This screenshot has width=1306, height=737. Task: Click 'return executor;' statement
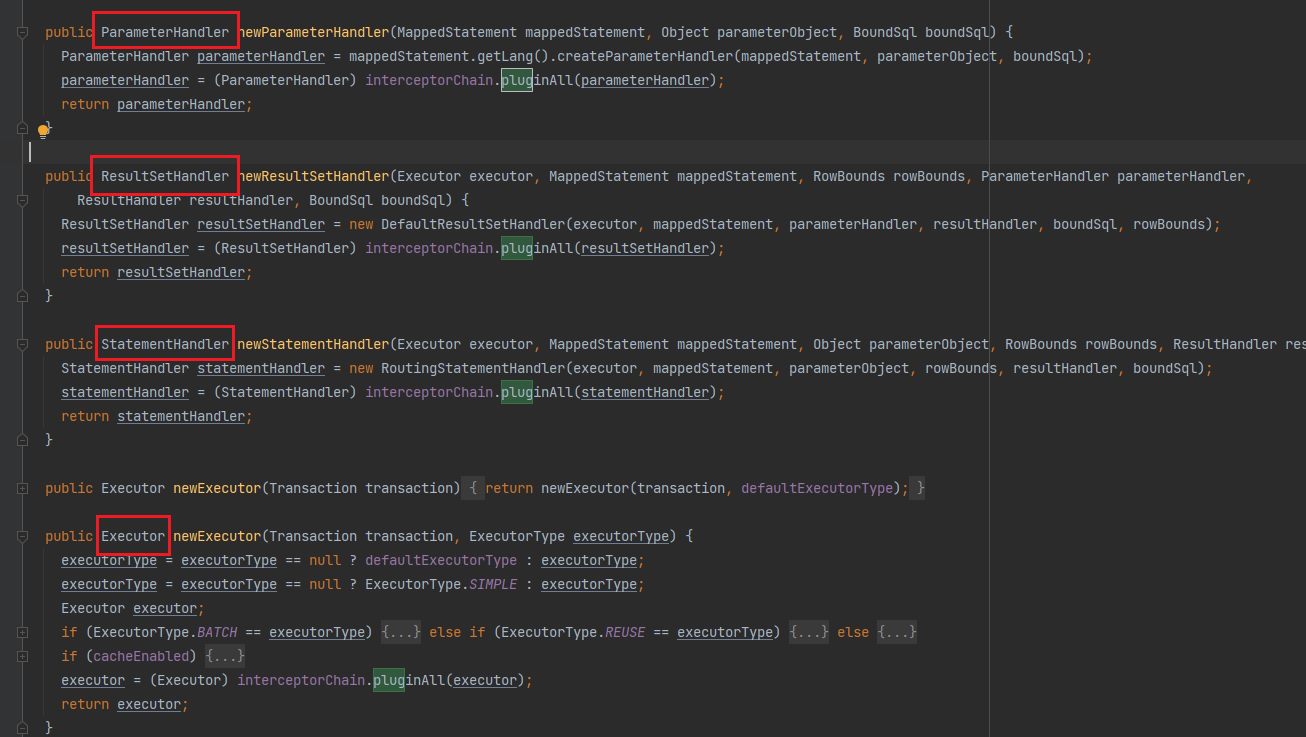(x=125, y=704)
